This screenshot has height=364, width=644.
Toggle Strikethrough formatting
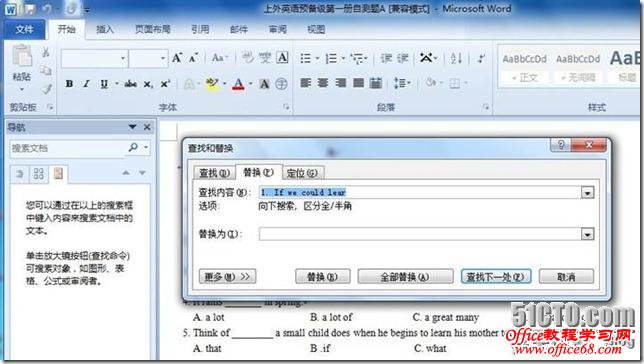130,84
